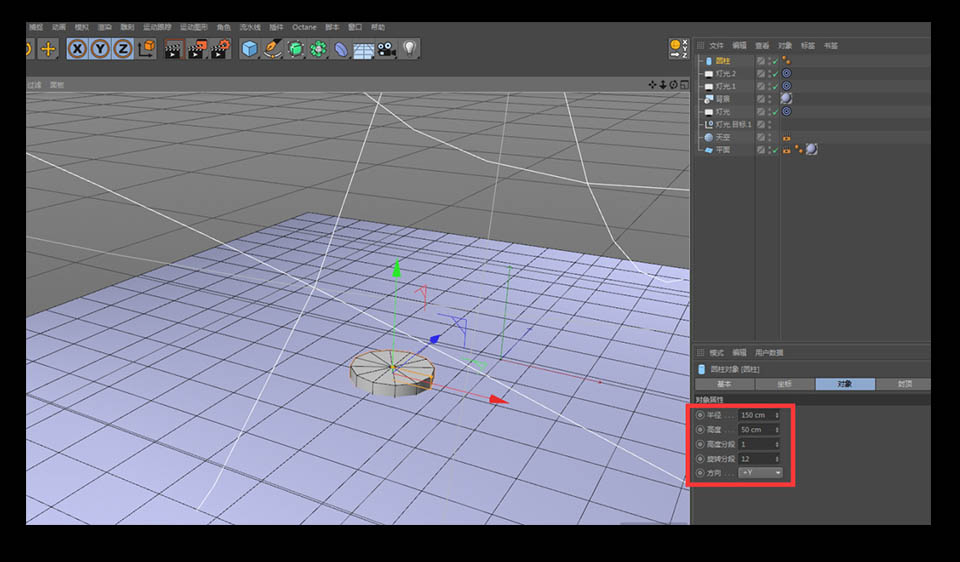Toggle the green enable check for 平面

point(775,149)
